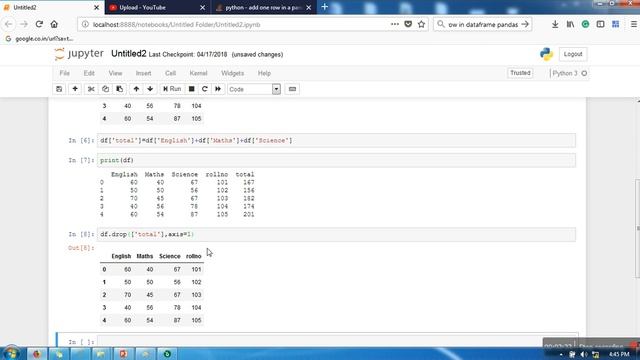Save page to Pocket icon
Image resolution: width=640 pixels, height=360 pixels.
click(x=408, y=24)
